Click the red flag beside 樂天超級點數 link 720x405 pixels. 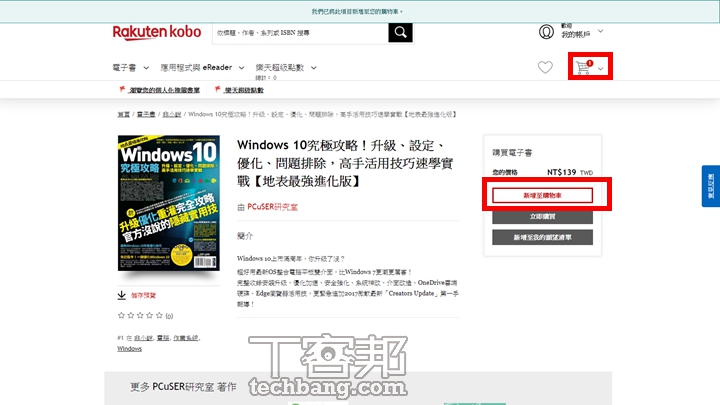click(218, 89)
